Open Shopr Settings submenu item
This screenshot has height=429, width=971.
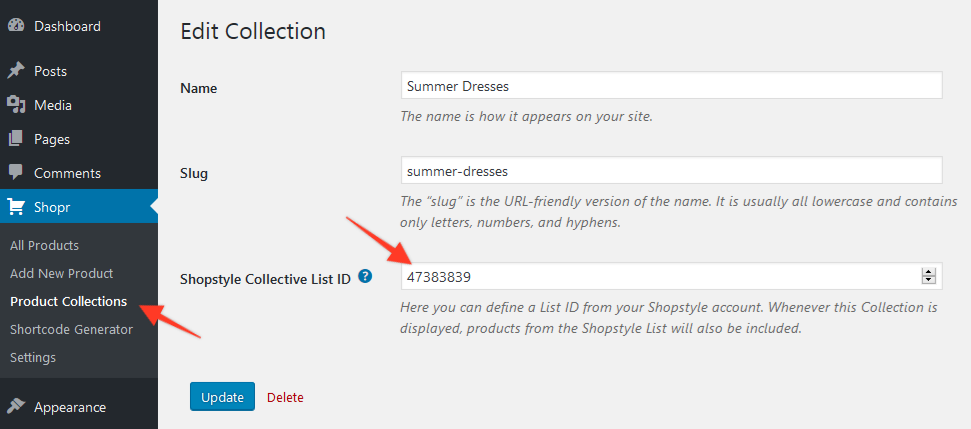click(33, 357)
